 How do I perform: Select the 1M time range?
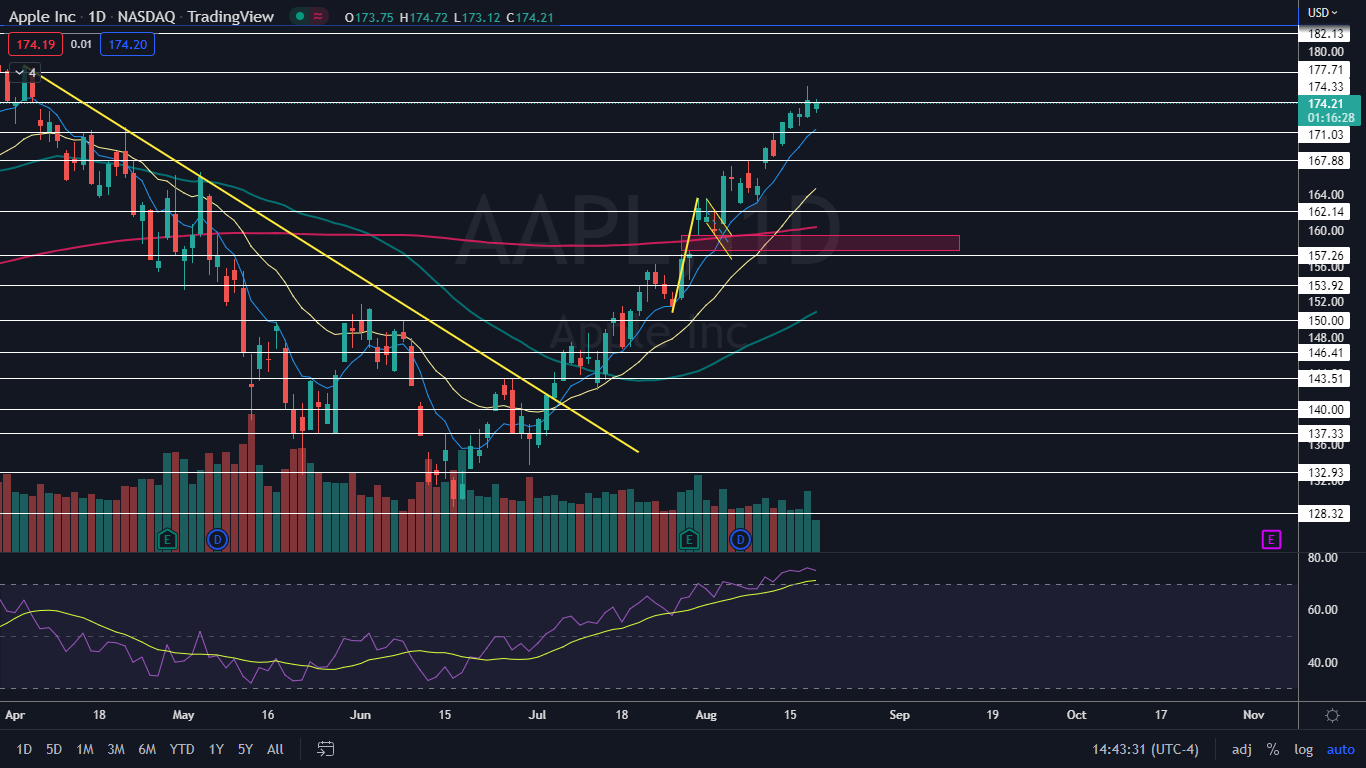click(x=85, y=748)
